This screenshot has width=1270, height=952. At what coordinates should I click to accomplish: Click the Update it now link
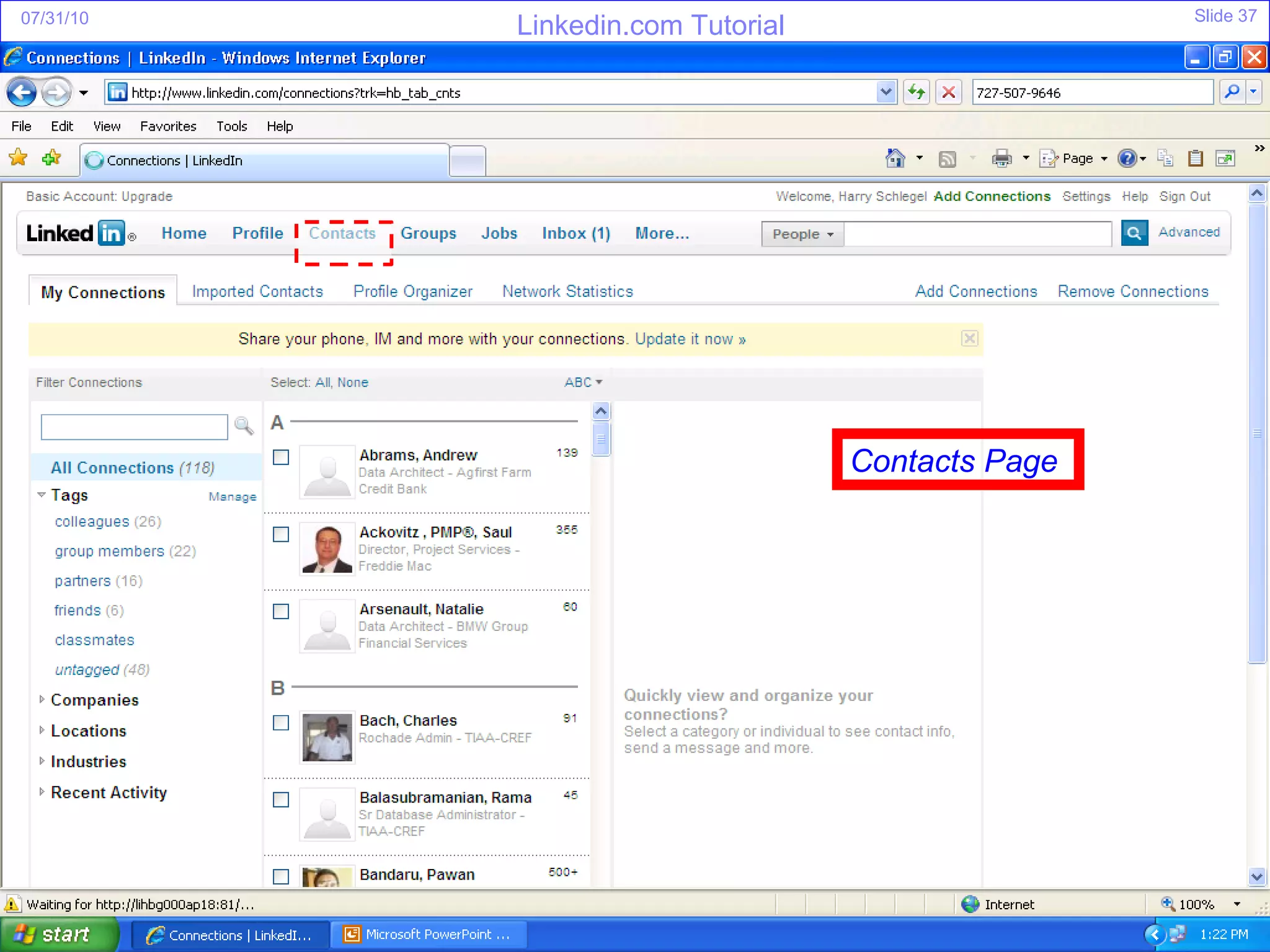point(690,339)
